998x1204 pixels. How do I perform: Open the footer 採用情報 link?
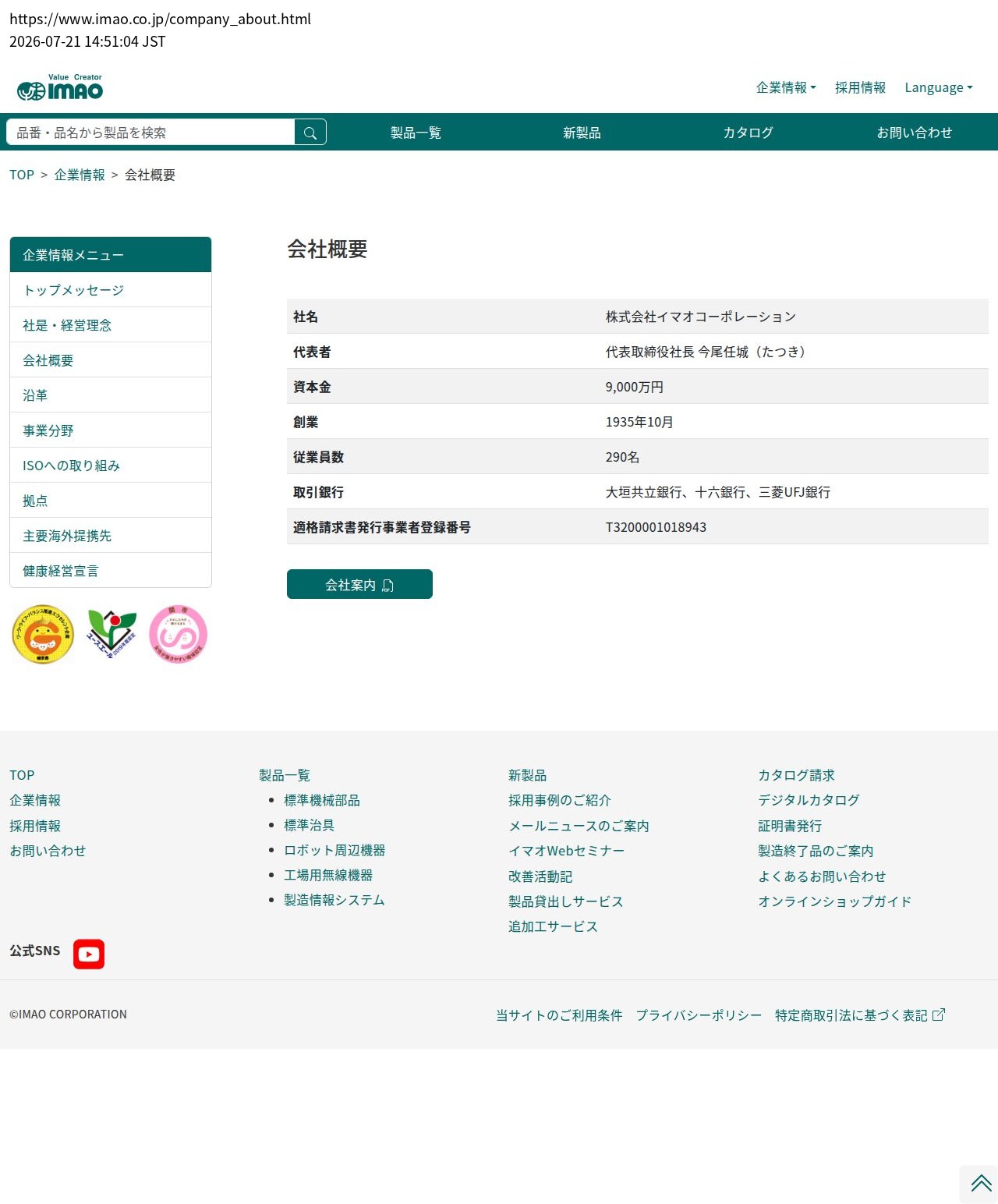tap(35, 826)
